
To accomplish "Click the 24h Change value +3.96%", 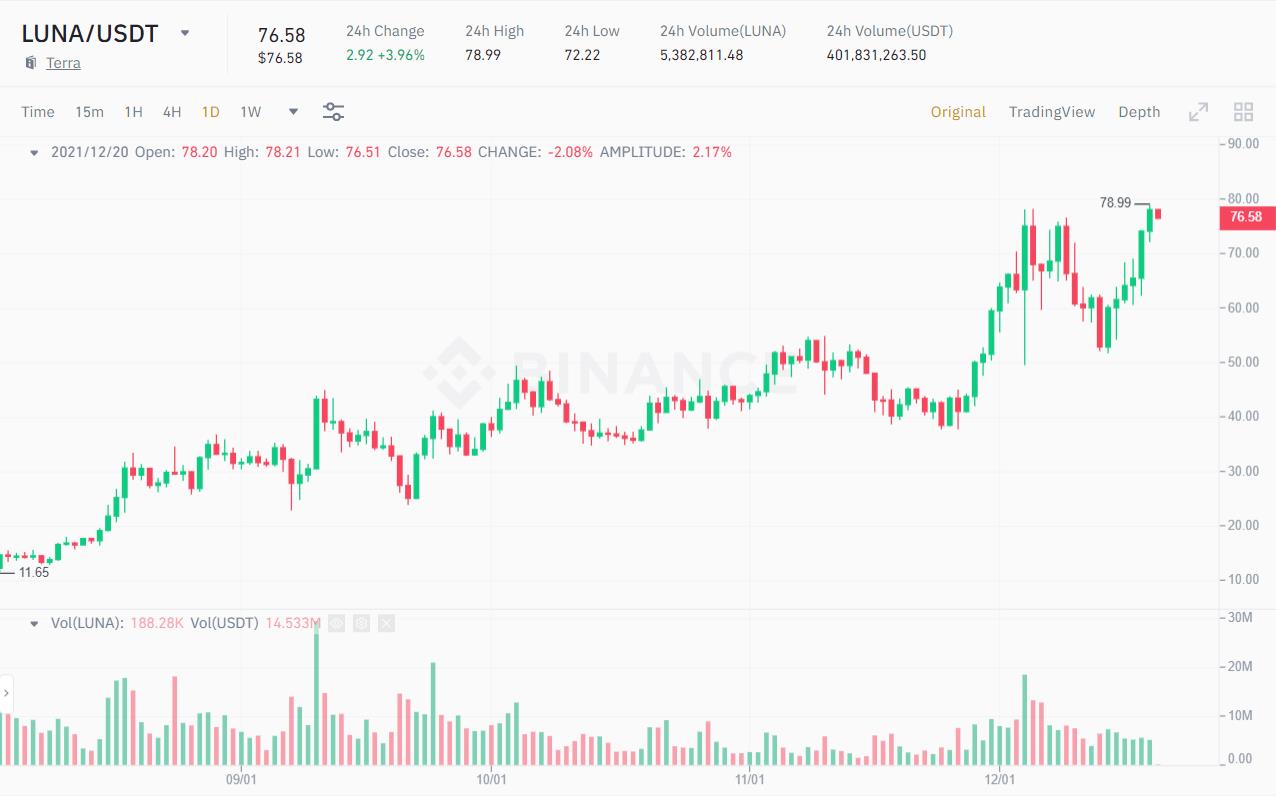I will pyautogui.click(x=401, y=55).
